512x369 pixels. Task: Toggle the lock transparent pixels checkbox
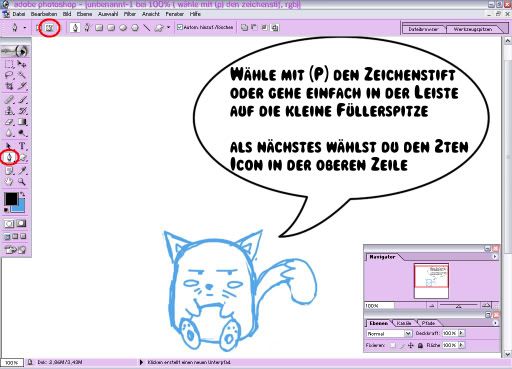coord(392,345)
